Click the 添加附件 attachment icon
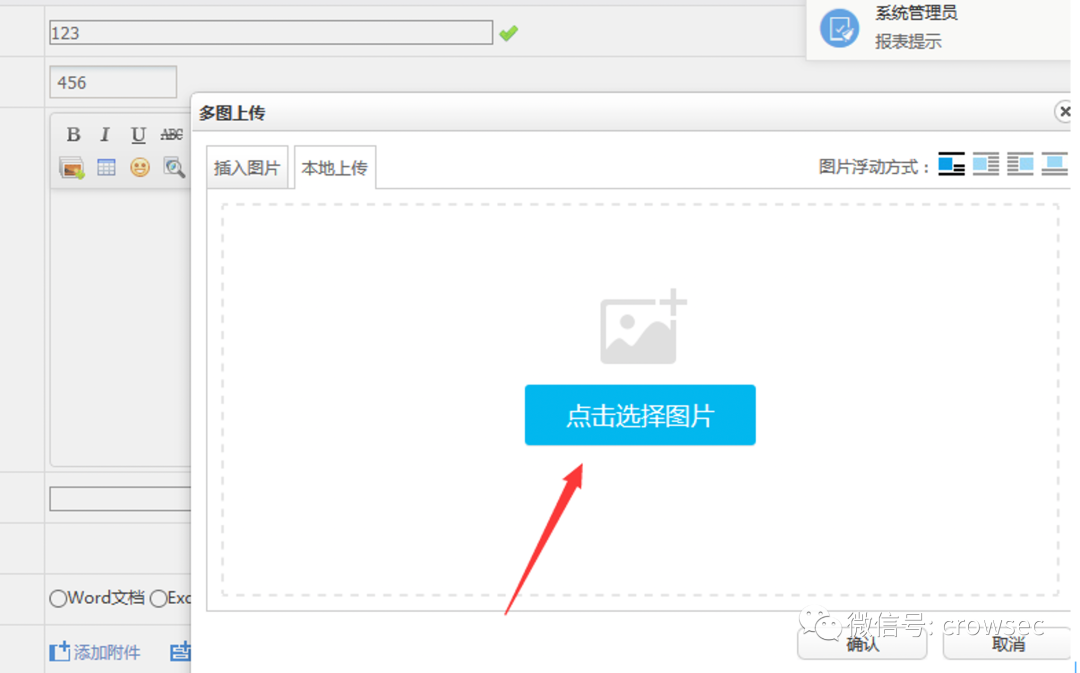Viewport: 1080px width, 673px height. (60, 651)
